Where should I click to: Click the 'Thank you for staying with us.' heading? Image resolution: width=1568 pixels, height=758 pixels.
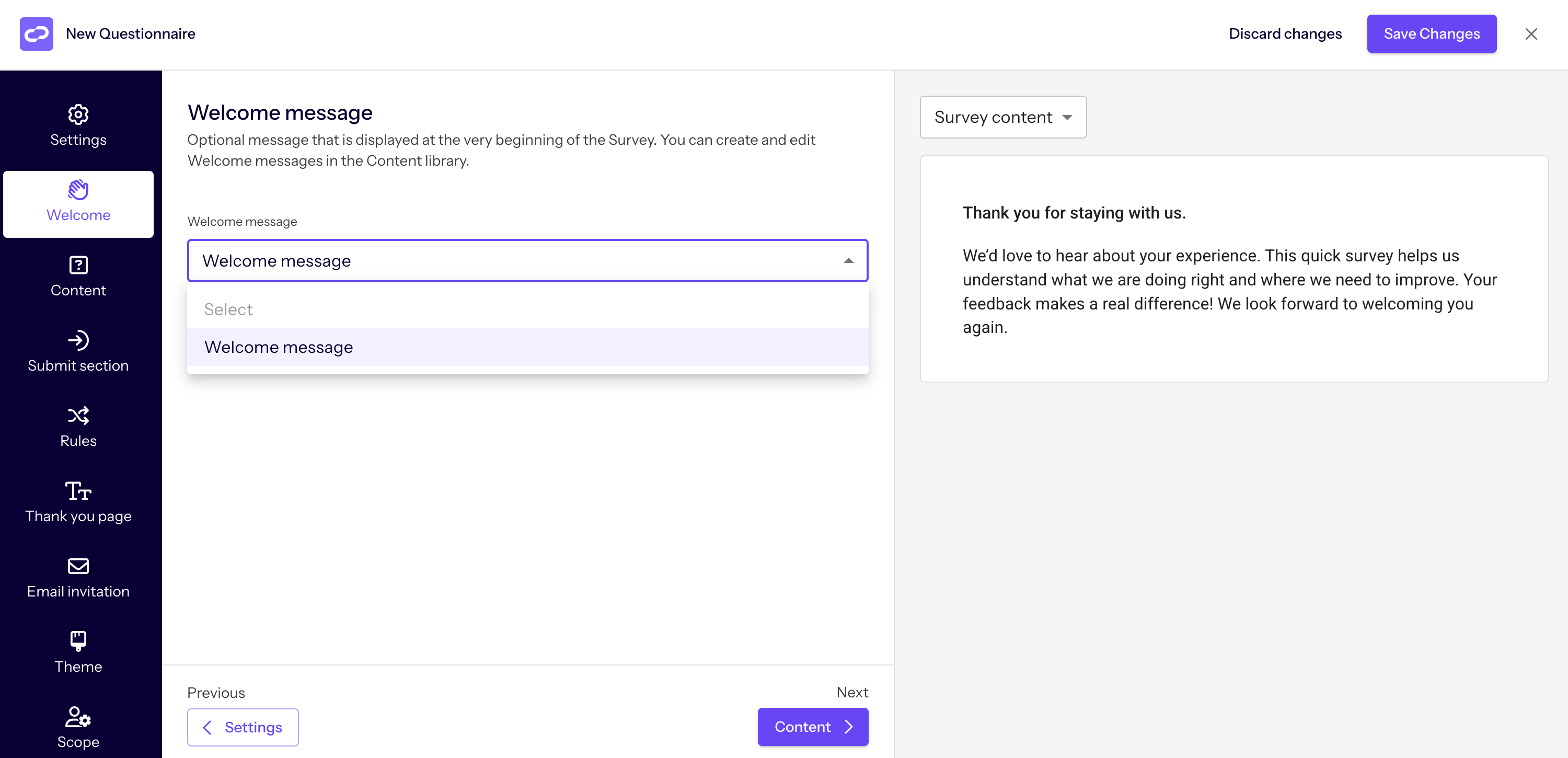(1075, 213)
